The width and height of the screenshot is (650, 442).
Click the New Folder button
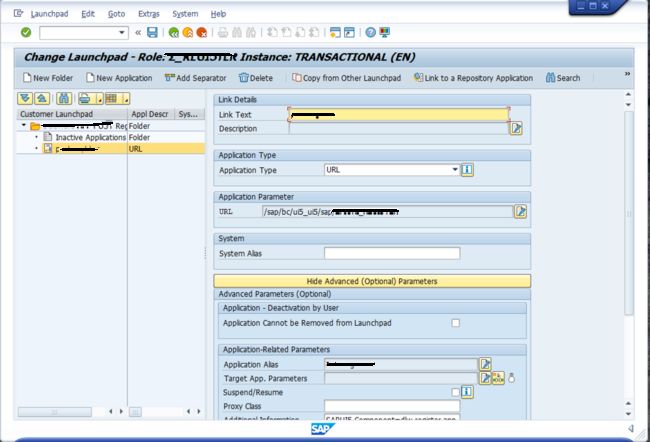click(x=48, y=78)
